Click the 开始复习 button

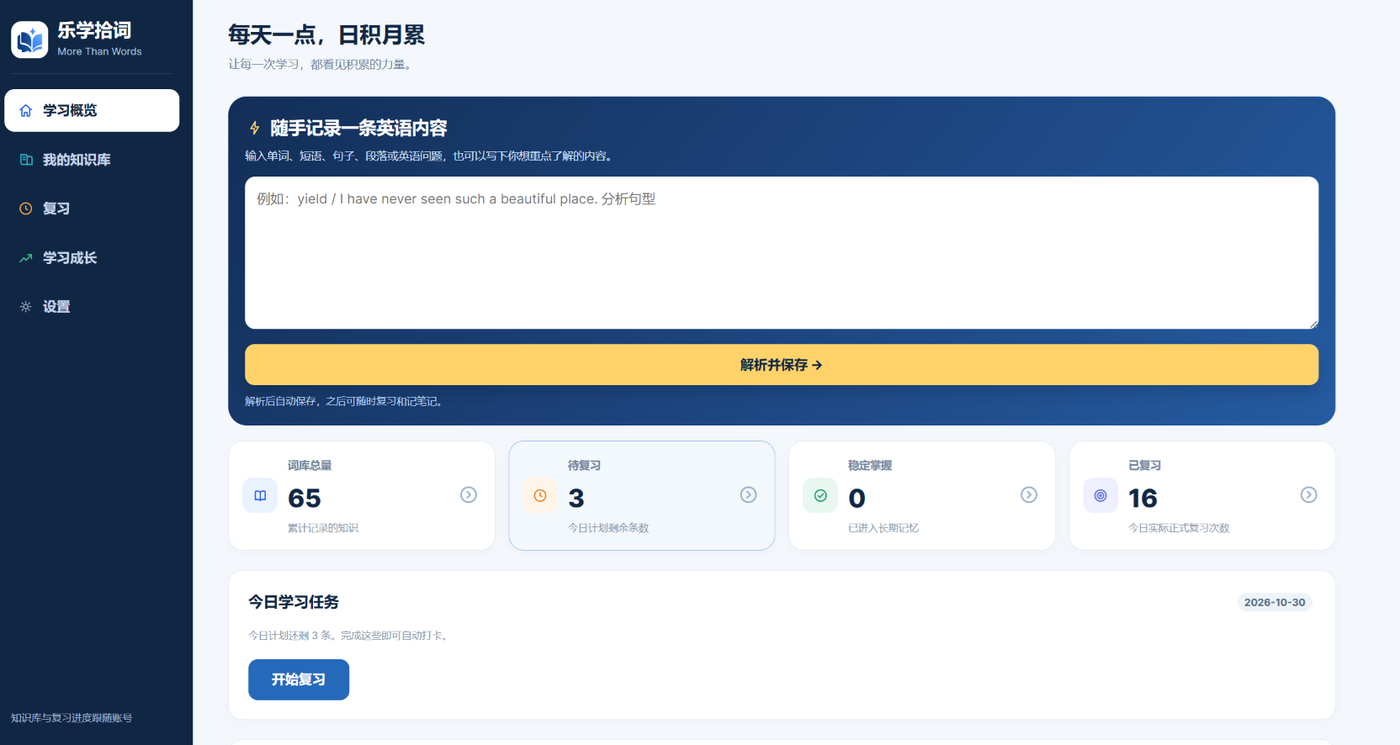pyautogui.click(x=298, y=679)
